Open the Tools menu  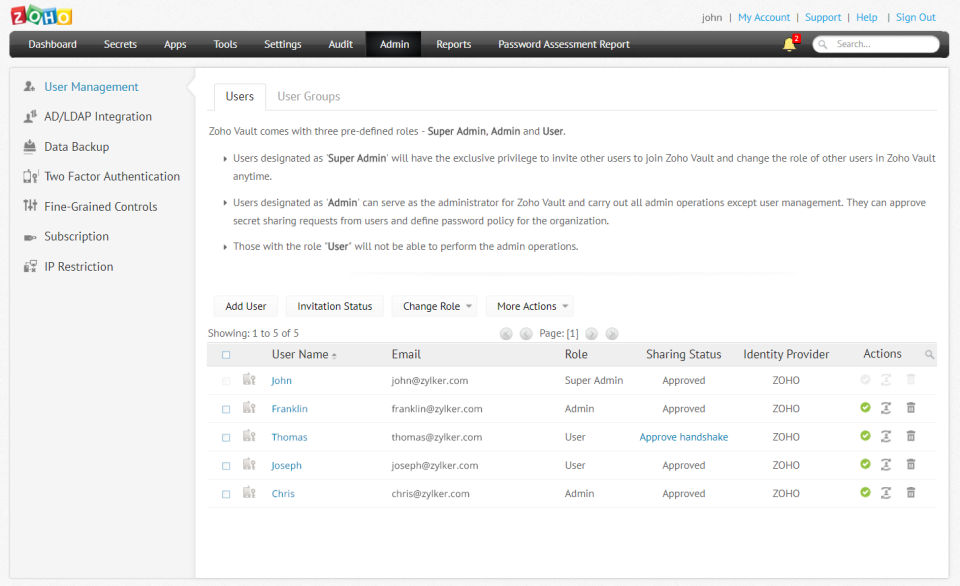point(225,44)
